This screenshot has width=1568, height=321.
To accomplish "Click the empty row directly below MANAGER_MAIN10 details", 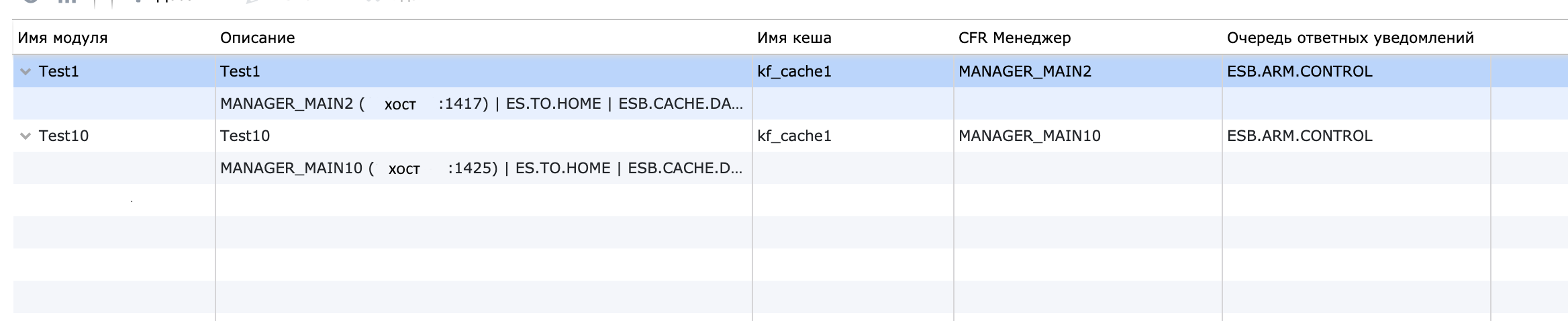I will (481, 200).
